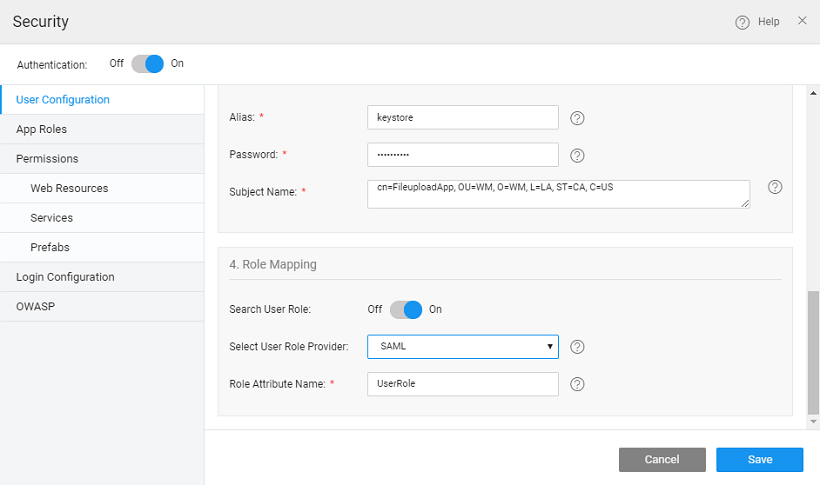Click help icon next to Alias field
The width and height of the screenshot is (820, 485).
click(577, 118)
